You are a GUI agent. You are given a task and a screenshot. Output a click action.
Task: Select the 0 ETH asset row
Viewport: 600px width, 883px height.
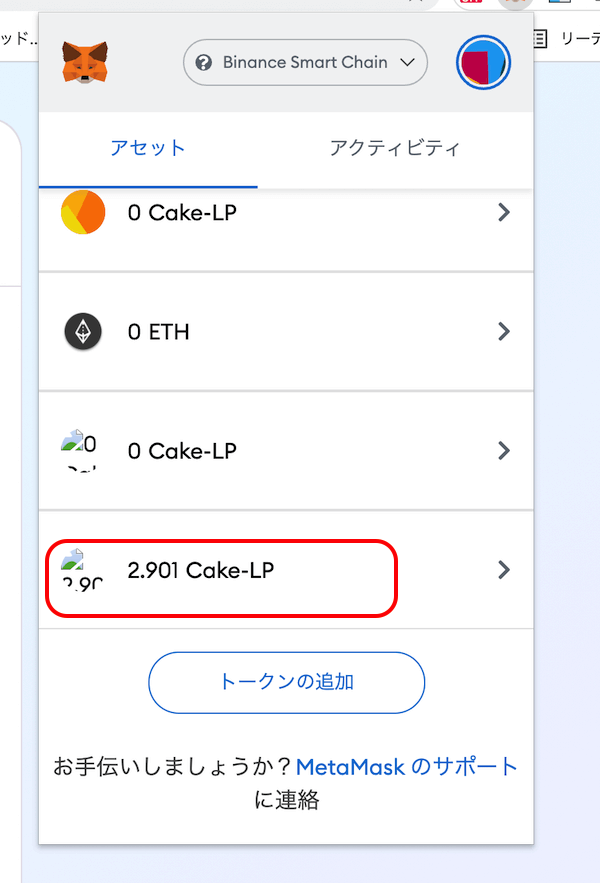tap(286, 332)
